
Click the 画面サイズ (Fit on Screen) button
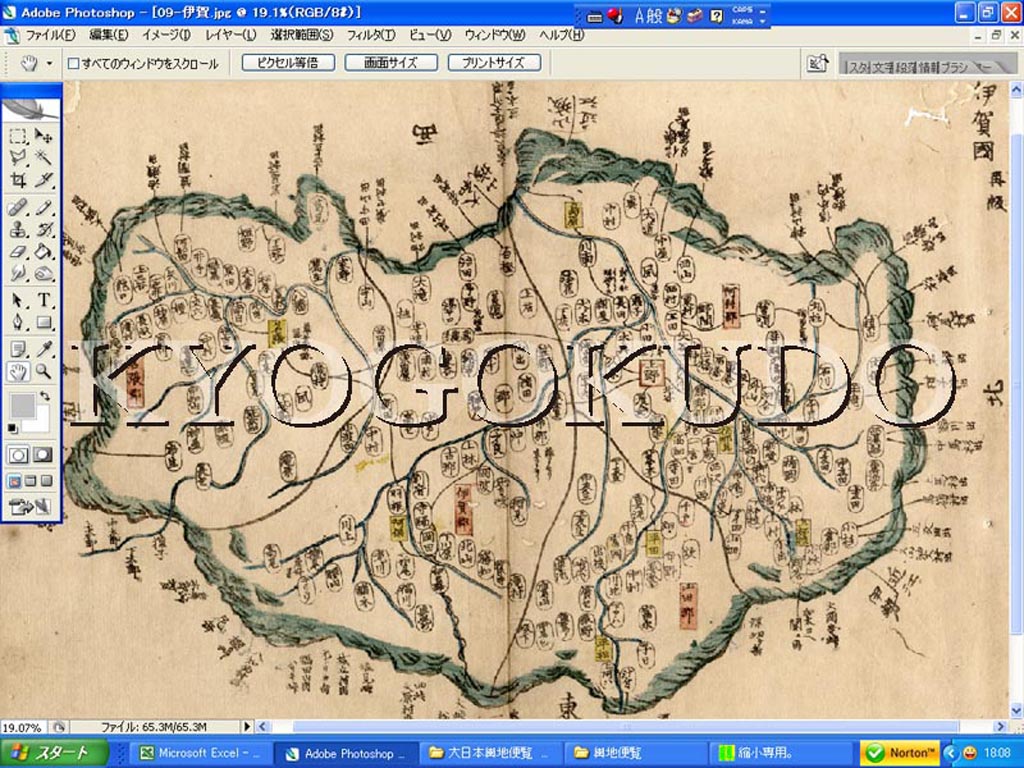[x=391, y=63]
